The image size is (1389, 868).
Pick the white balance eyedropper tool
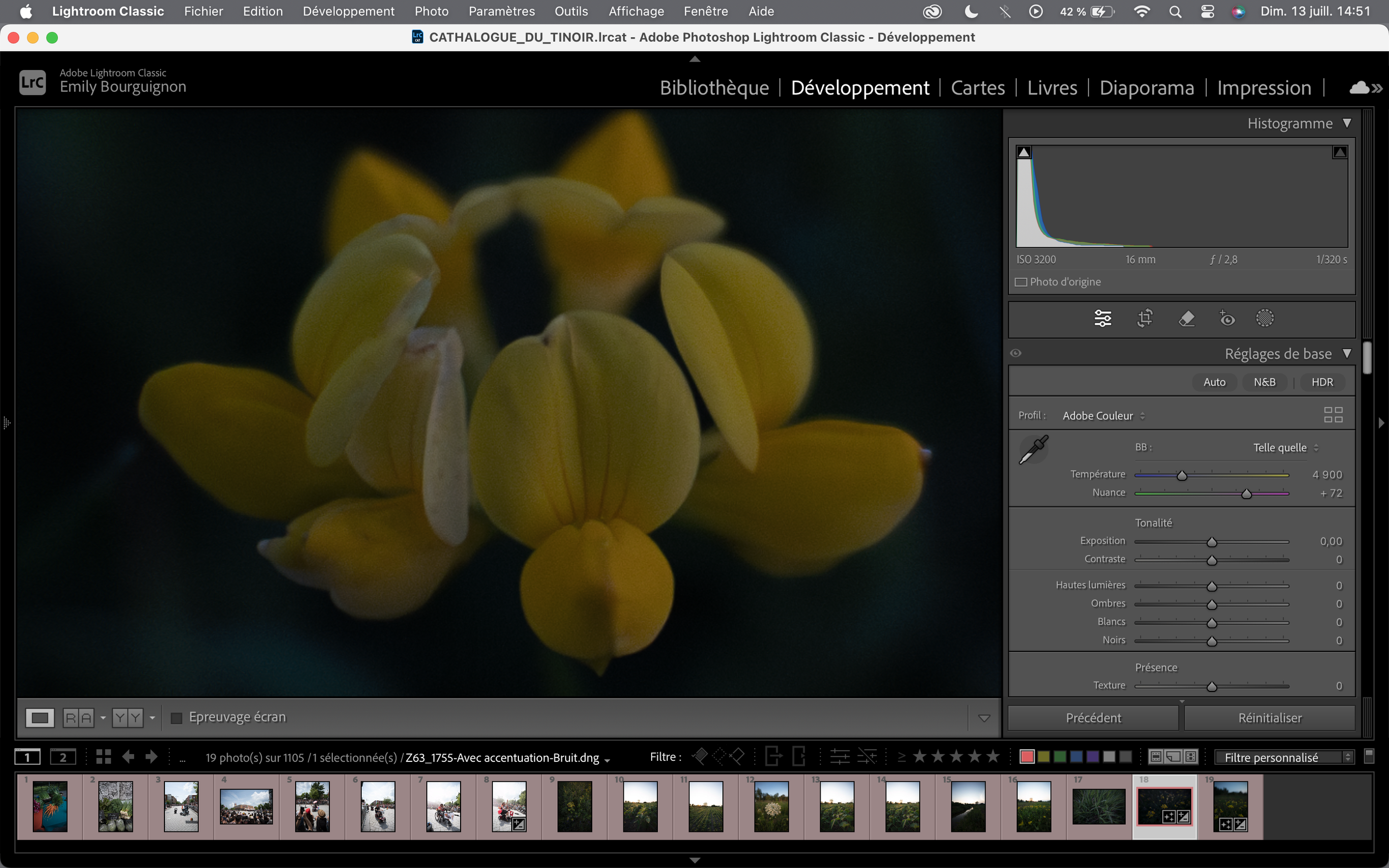click(x=1033, y=449)
